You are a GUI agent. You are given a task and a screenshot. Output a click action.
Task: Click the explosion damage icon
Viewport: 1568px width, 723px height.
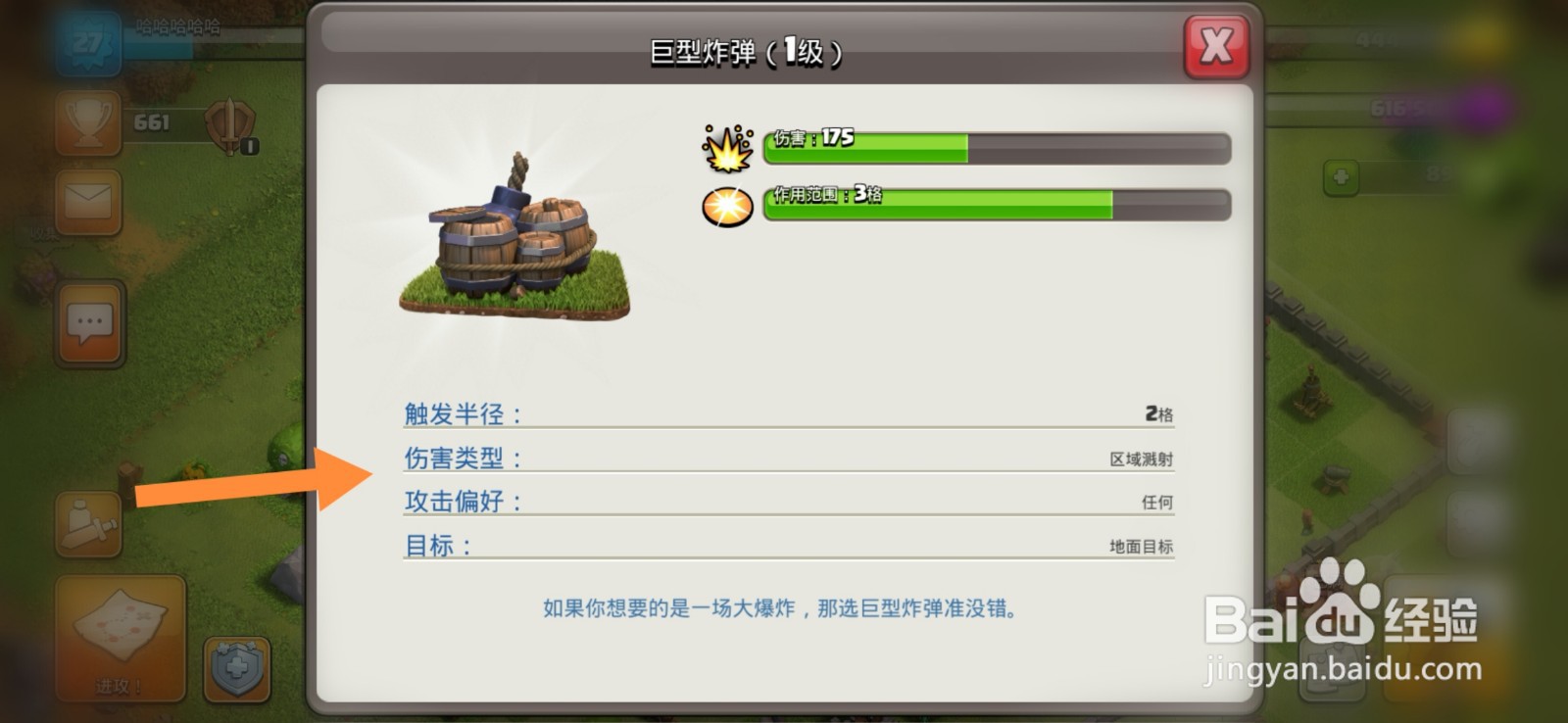[x=727, y=149]
